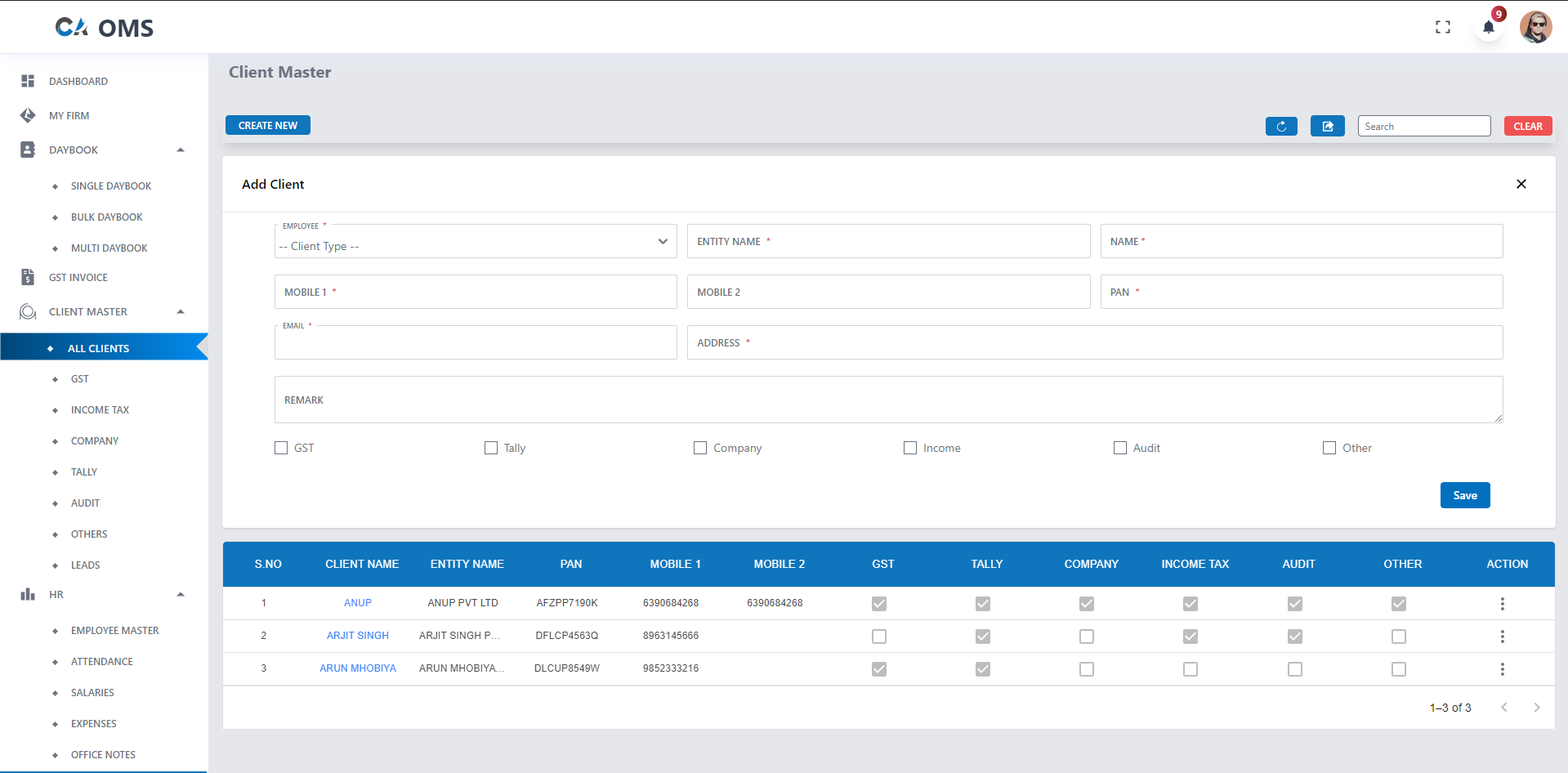This screenshot has height=773, width=1568.
Task: Open the ARUN MHOBIYA client link
Action: (x=358, y=668)
